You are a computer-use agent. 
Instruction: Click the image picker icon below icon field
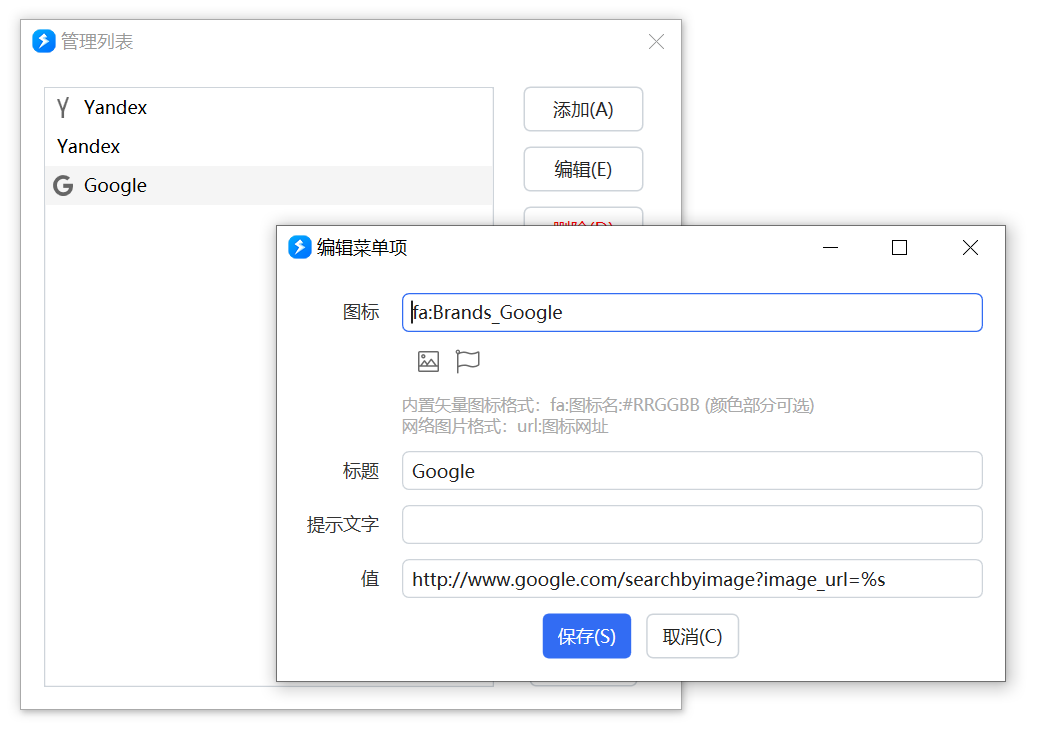coord(428,361)
